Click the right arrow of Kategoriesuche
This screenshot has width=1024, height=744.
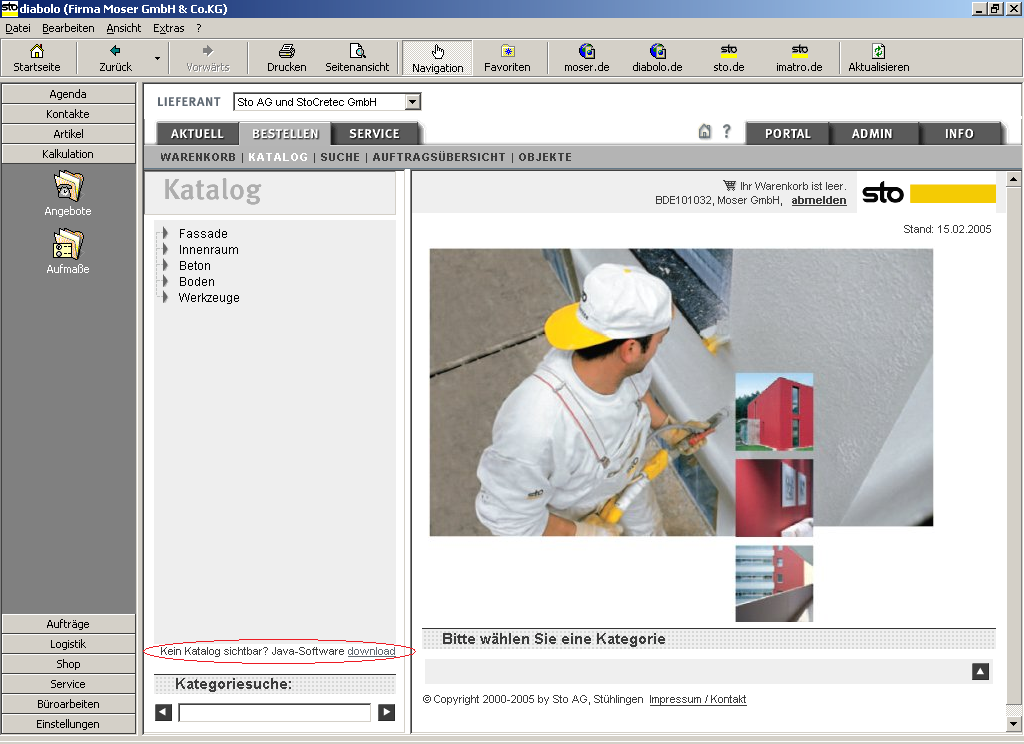click(387, 712)
